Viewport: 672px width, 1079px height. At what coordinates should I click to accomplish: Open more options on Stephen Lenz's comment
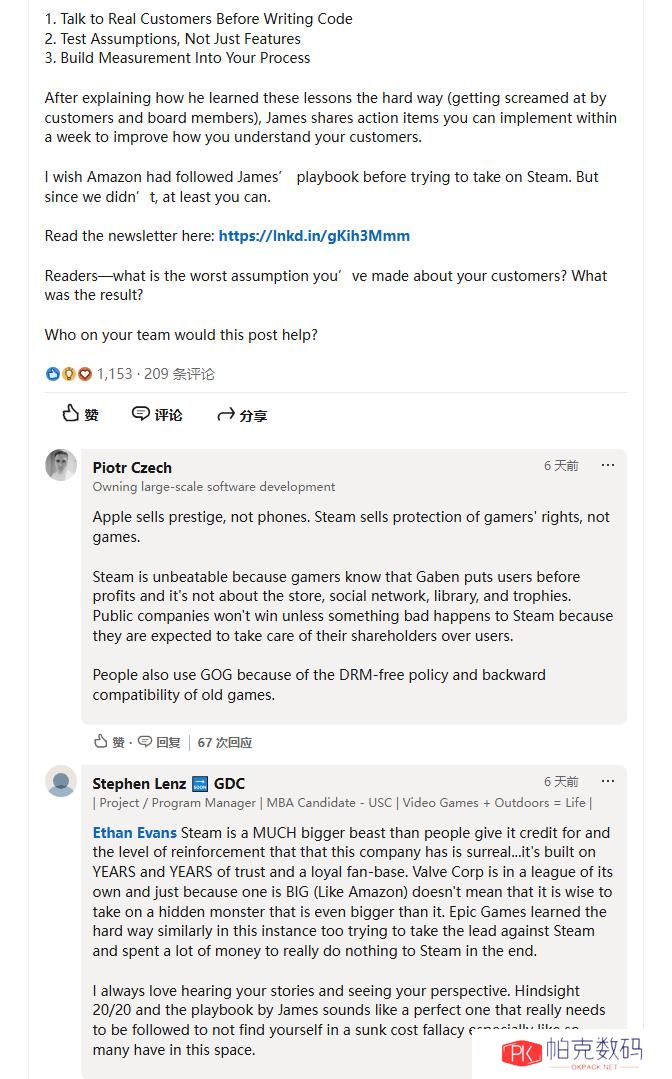(607, 781)
